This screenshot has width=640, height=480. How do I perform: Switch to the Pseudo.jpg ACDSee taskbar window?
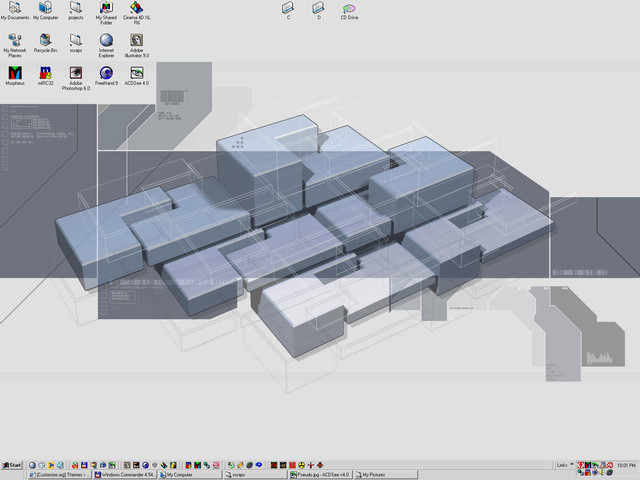click(320, 475)
